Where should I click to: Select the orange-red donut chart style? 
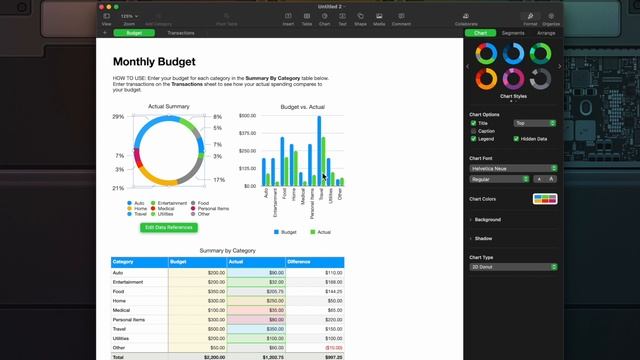tap(486, 79)
